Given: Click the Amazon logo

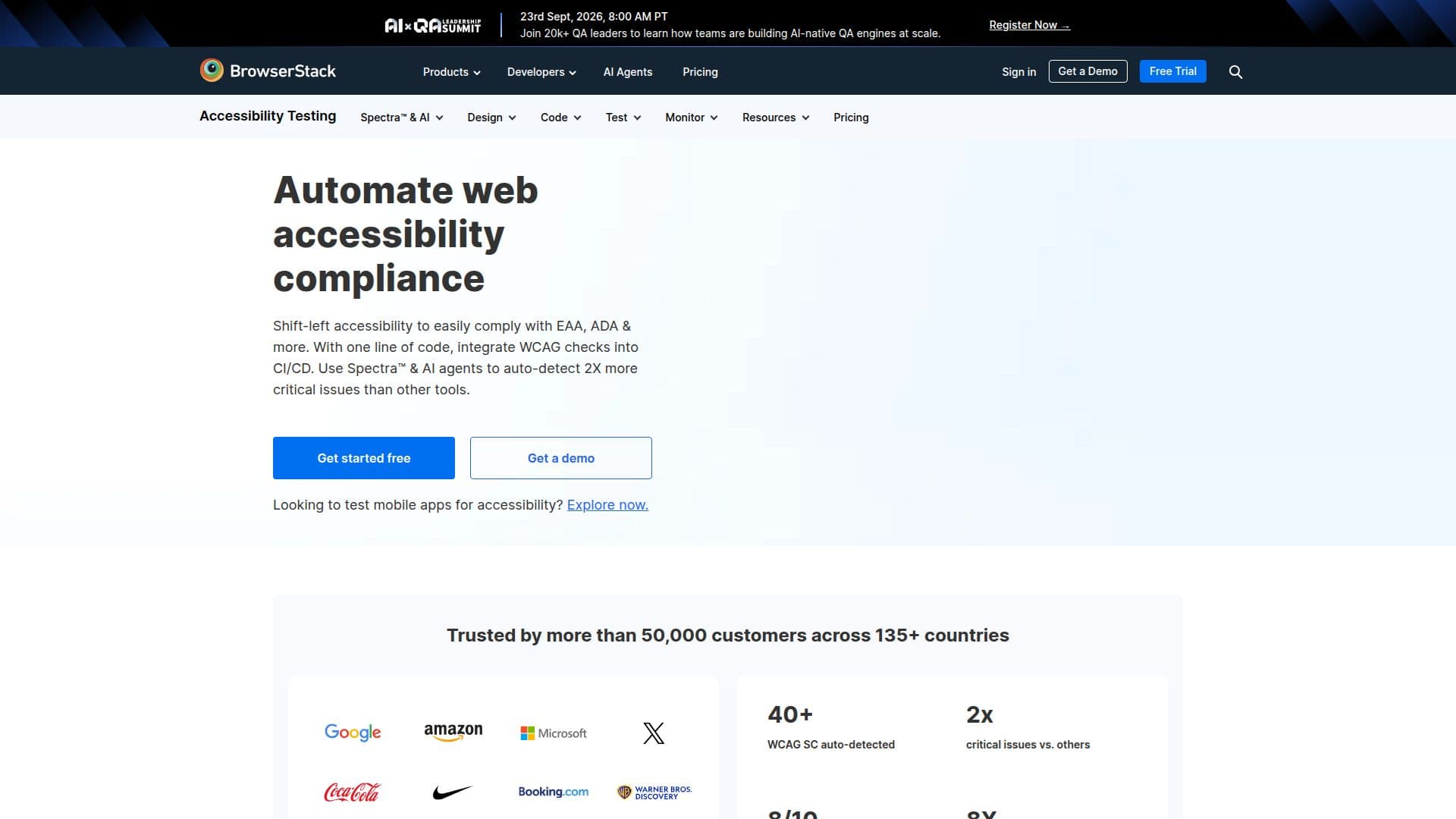Looking at the screenshot, I should click(453, 732).
